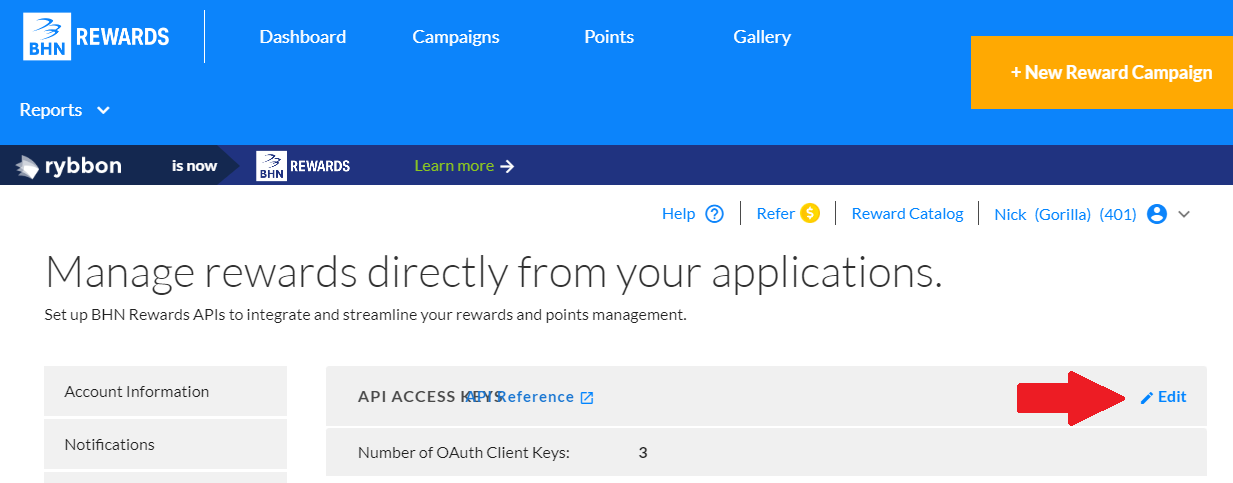Expand the user account dropdown arrow
1233x483 pixels.
pos(1184,214)
